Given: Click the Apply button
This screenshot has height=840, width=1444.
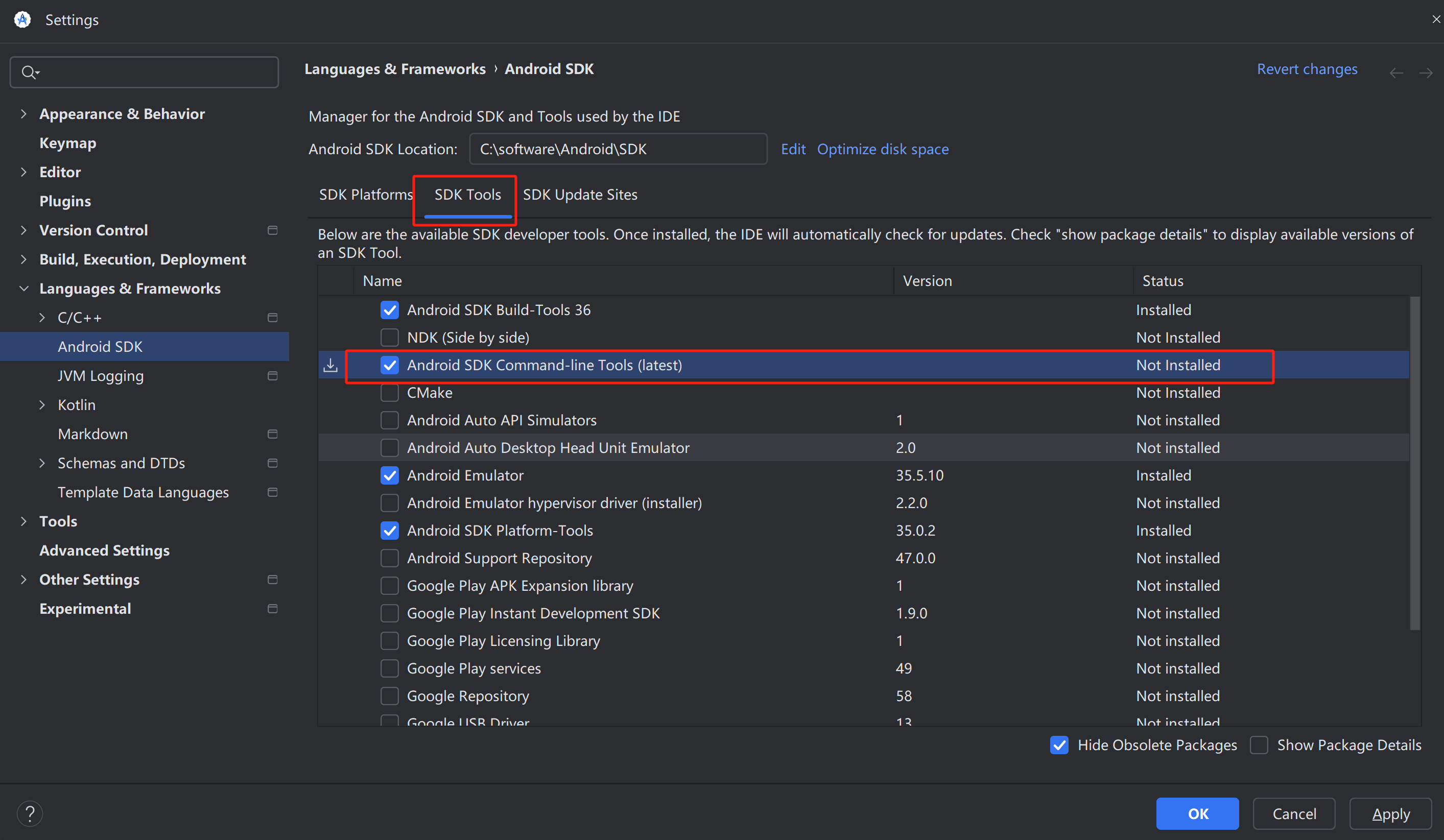Looking at the screenshot, I should [x=1390, y=813].
